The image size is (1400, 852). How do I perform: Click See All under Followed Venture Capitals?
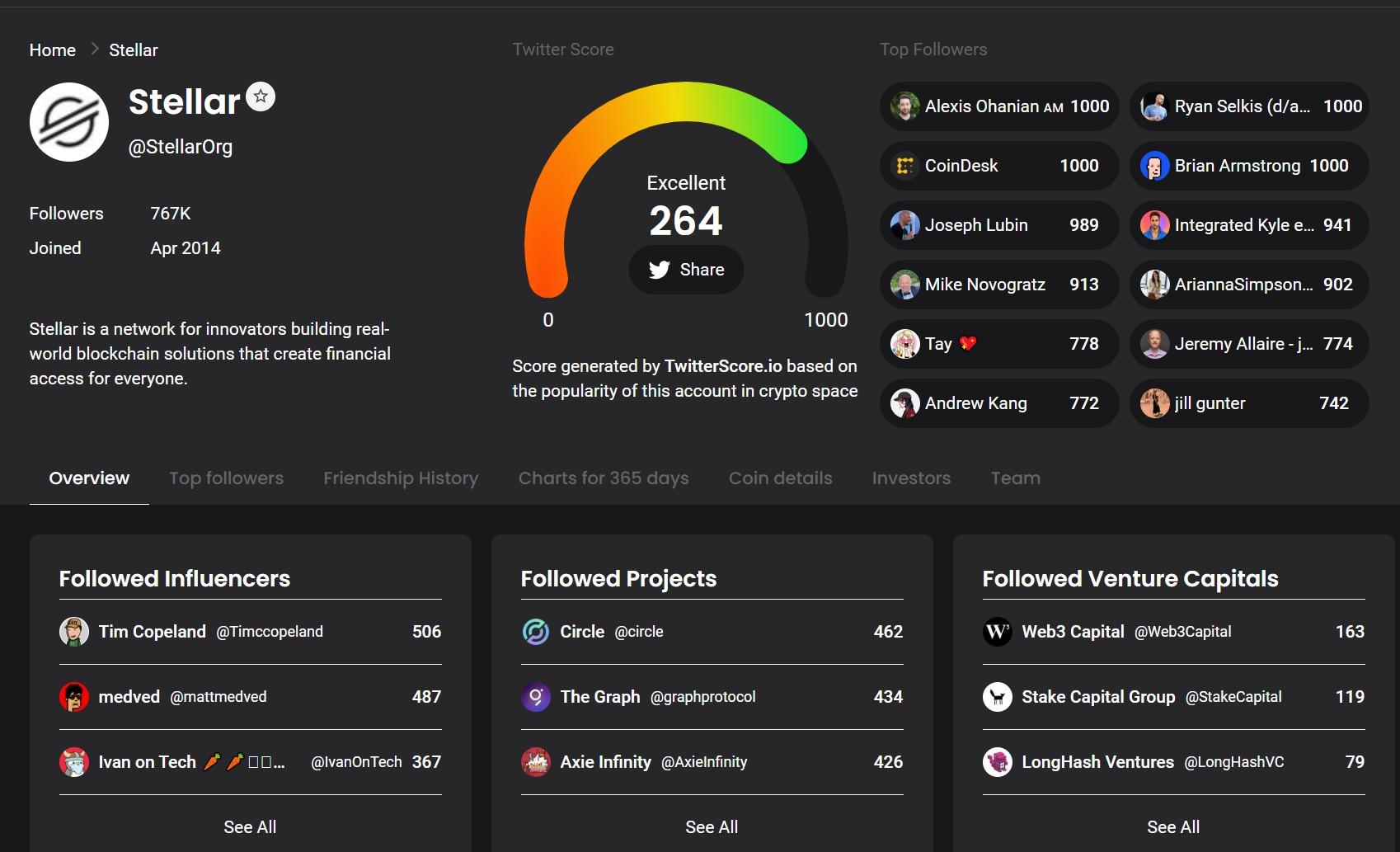1173,827
